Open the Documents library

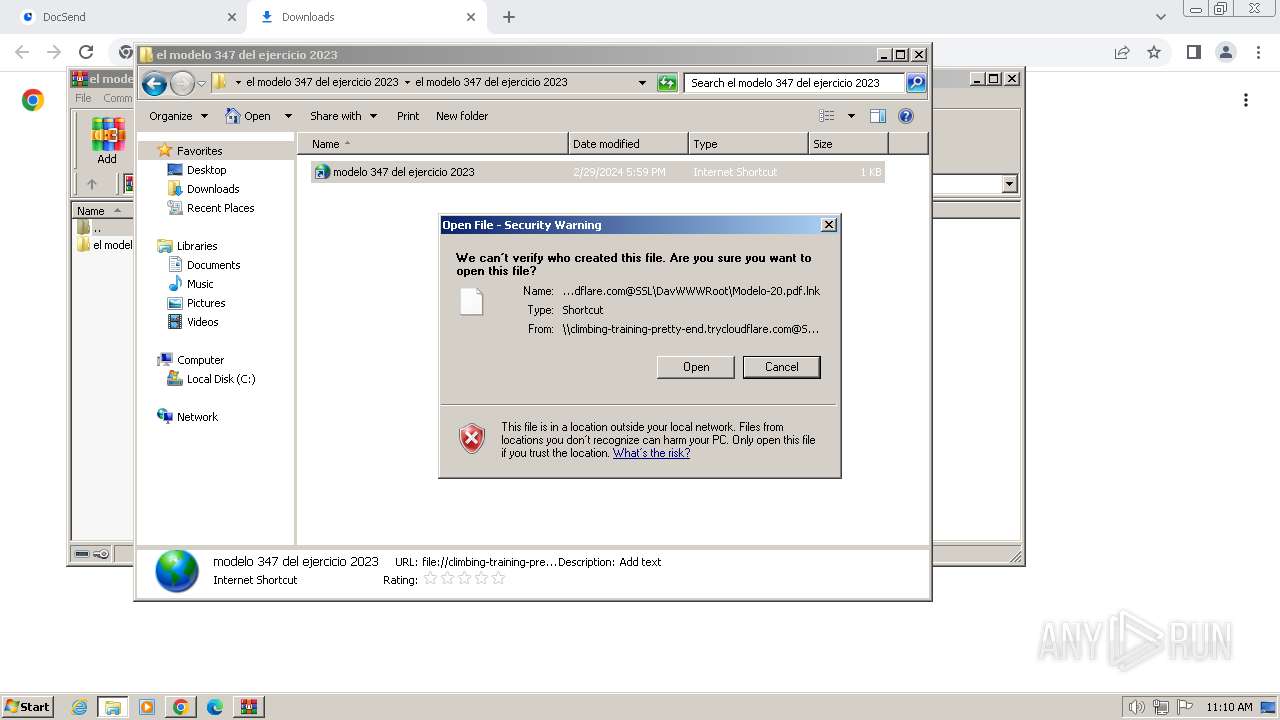(213, 265)
